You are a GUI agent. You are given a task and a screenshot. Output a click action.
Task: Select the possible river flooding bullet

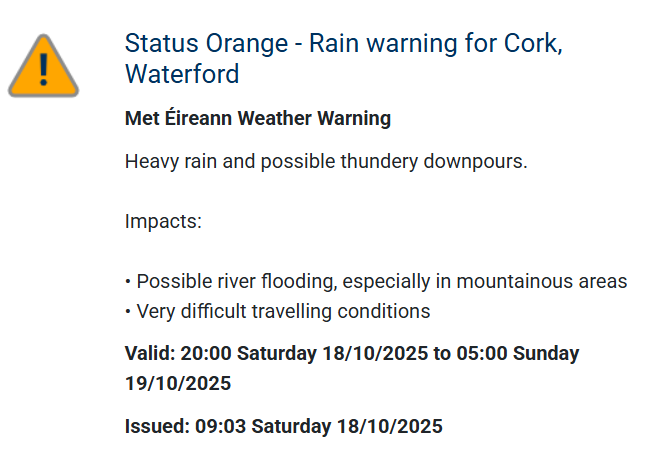pos(376,282)
